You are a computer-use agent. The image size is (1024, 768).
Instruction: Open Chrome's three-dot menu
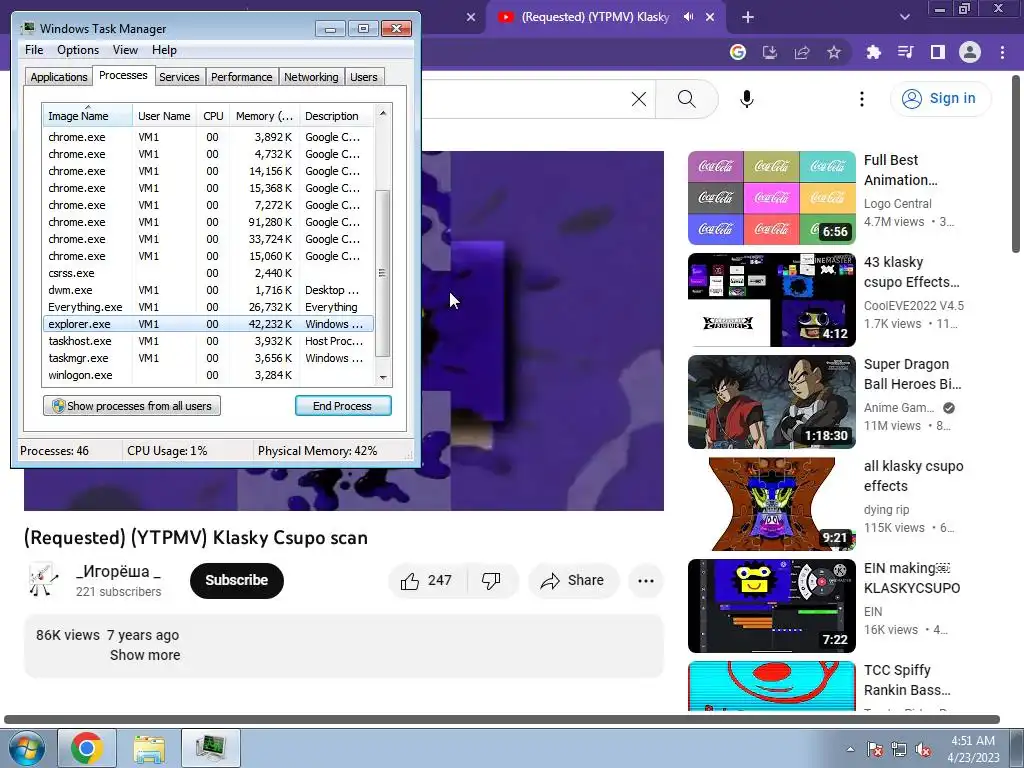tap(1002, 52)
